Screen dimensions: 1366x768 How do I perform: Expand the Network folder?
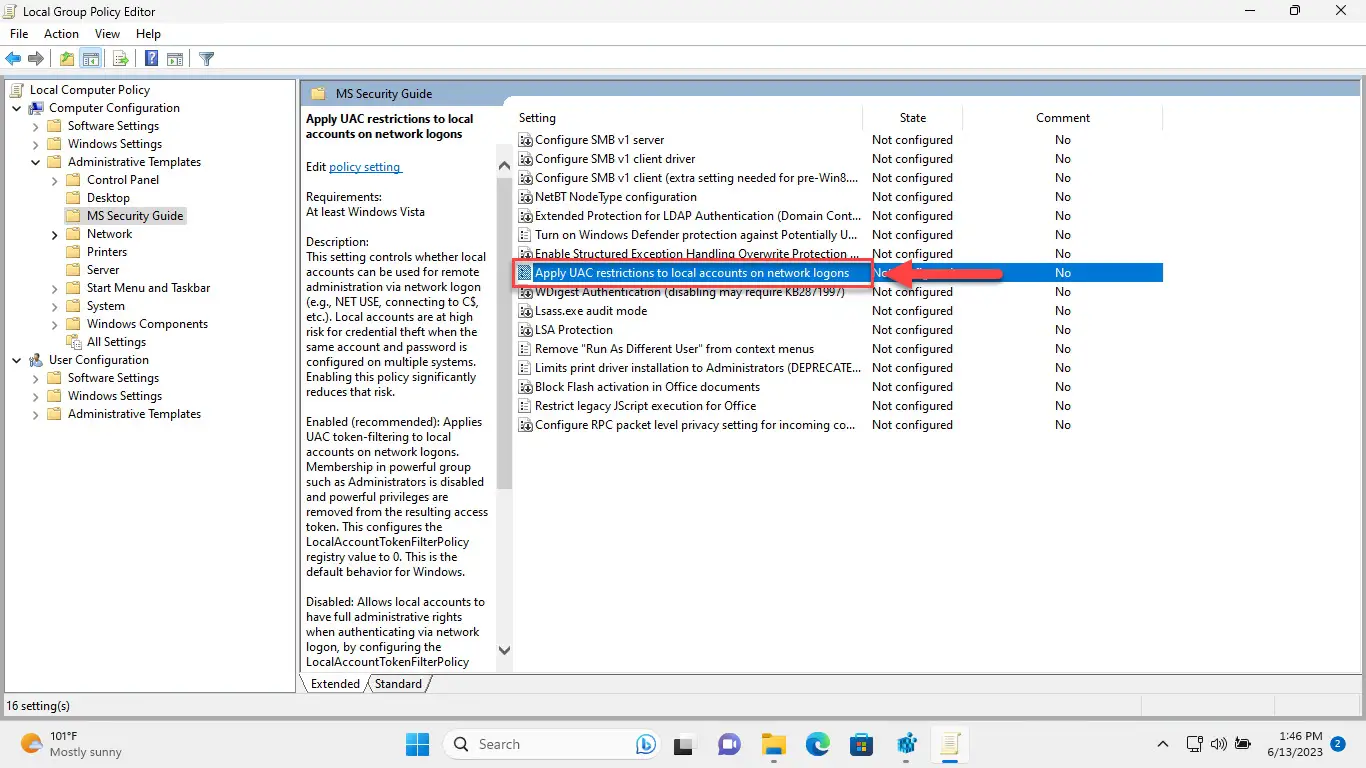[55, 234]
